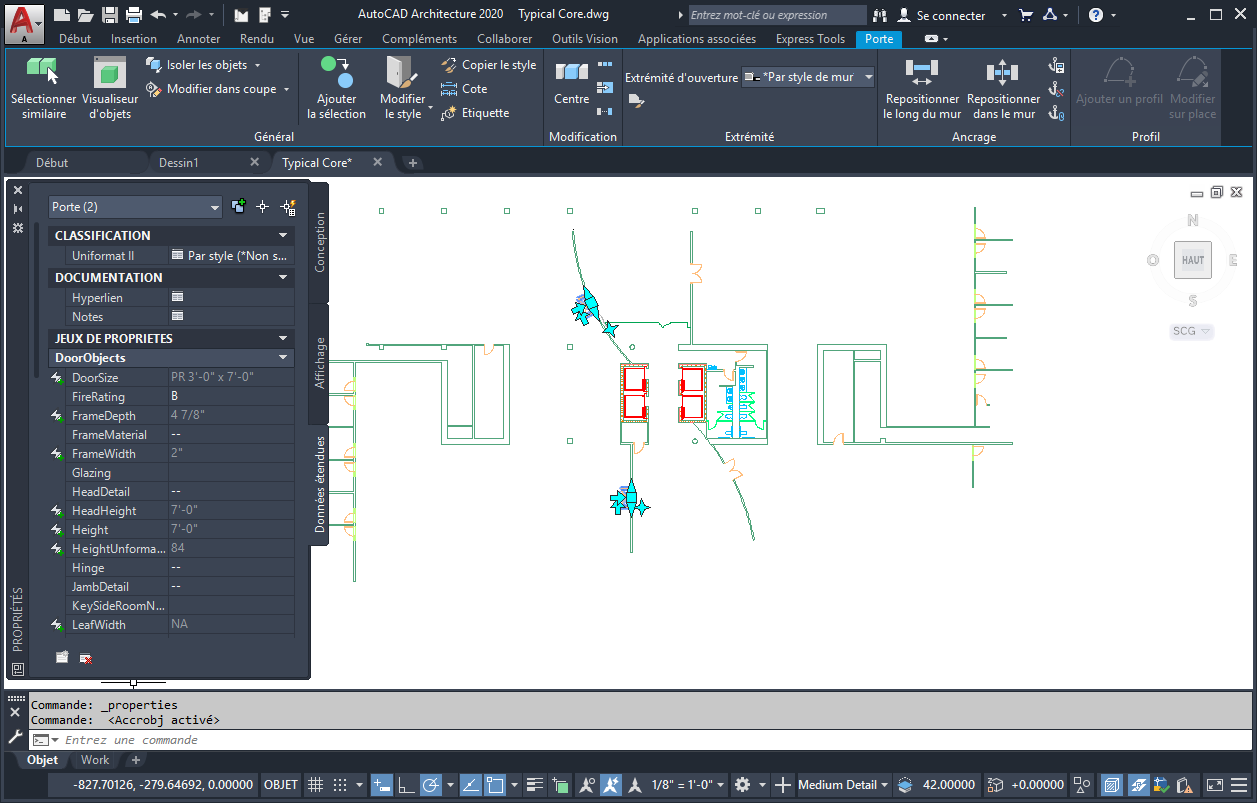This screenshot has width=1257, height=803.
Task: Click the new drawing tab plus button
Action: 413,163
